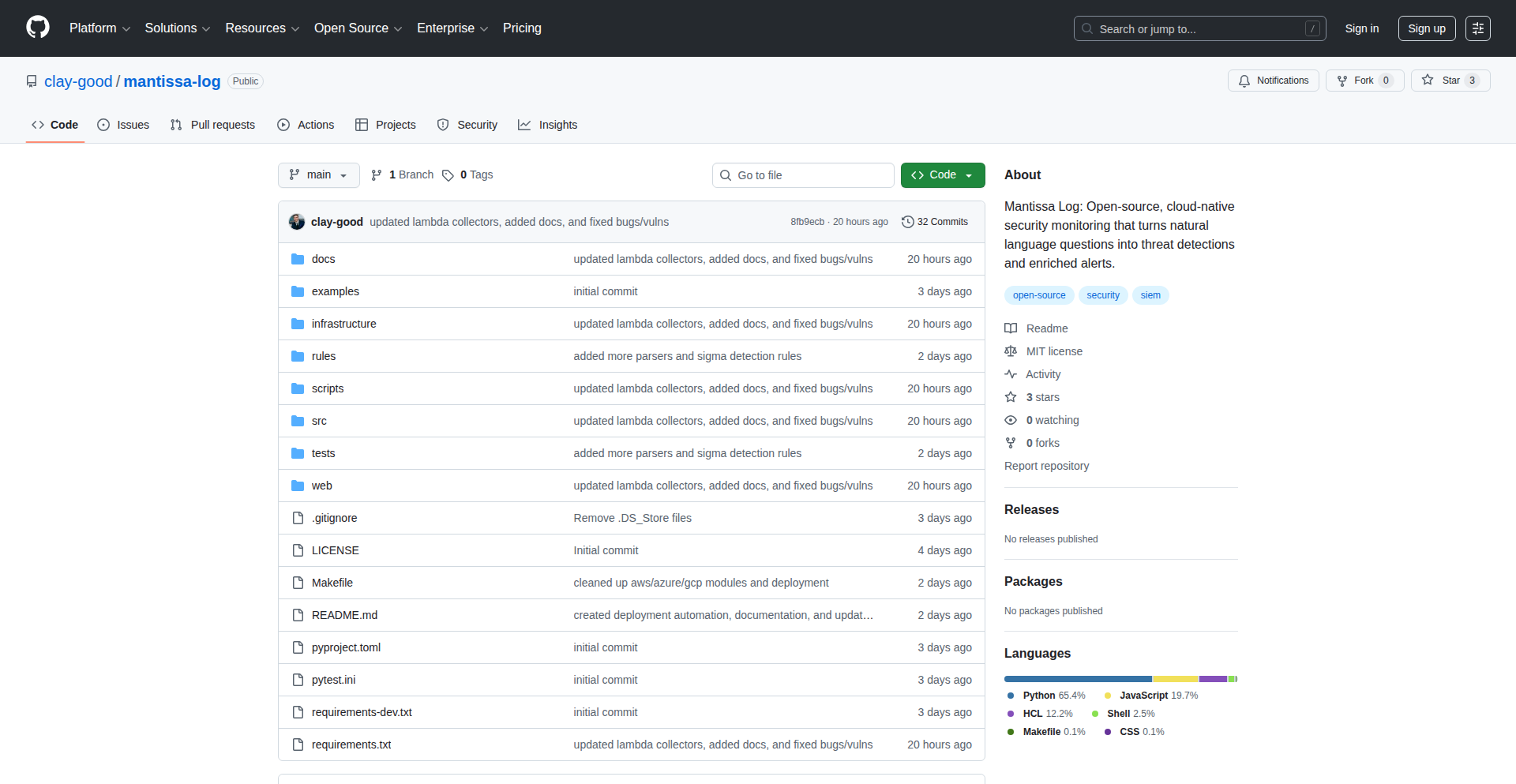Click the Python segment of language bar

(x=1078, y=679)
